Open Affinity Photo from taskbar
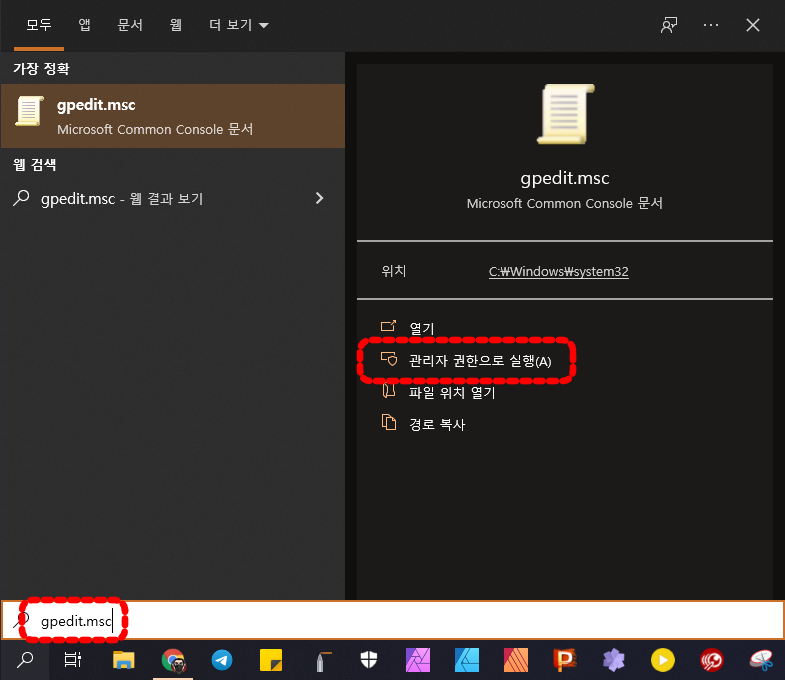Image resolution: width=785 pixels, height=680 pixels. (418, 660)
